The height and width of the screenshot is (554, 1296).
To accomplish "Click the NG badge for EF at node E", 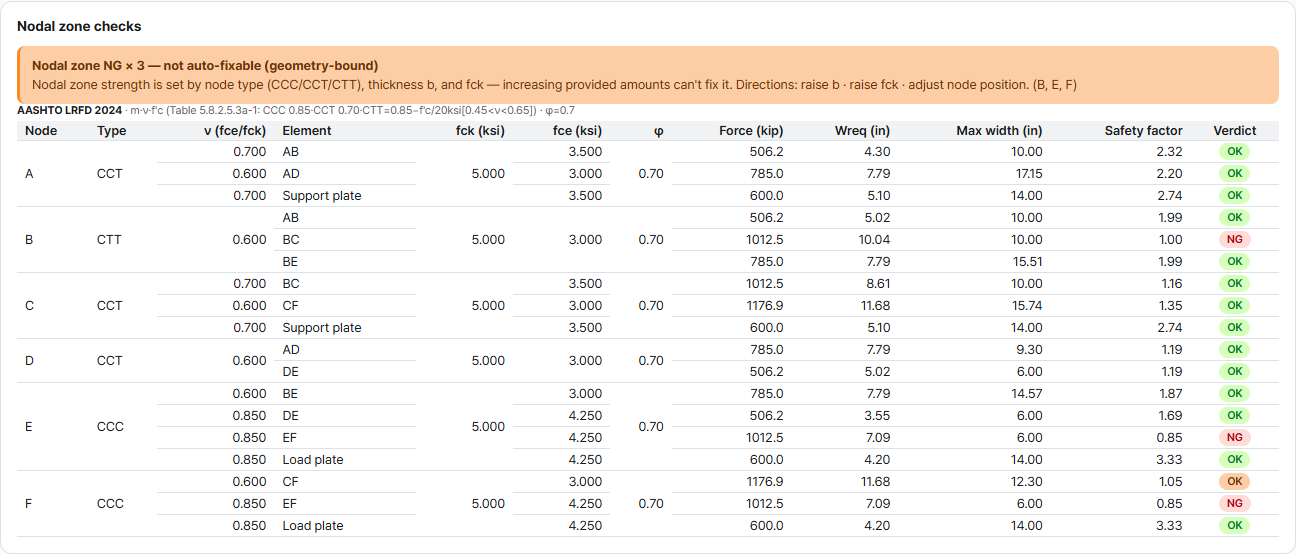I will pyautogui.click(x=1234, y=438).
